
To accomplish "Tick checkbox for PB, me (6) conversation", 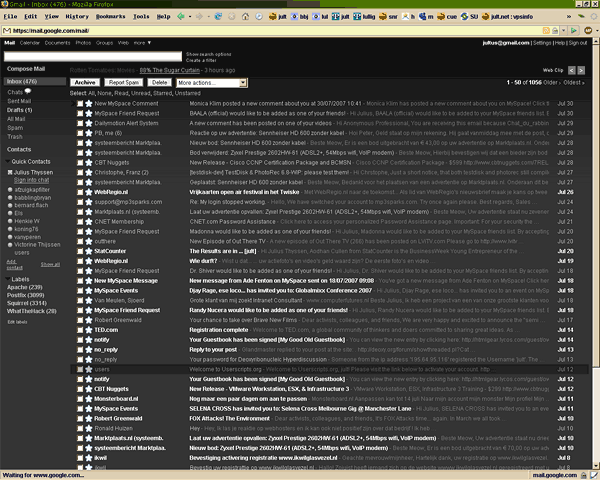I will pyautogui.click(x=80, y=133).
